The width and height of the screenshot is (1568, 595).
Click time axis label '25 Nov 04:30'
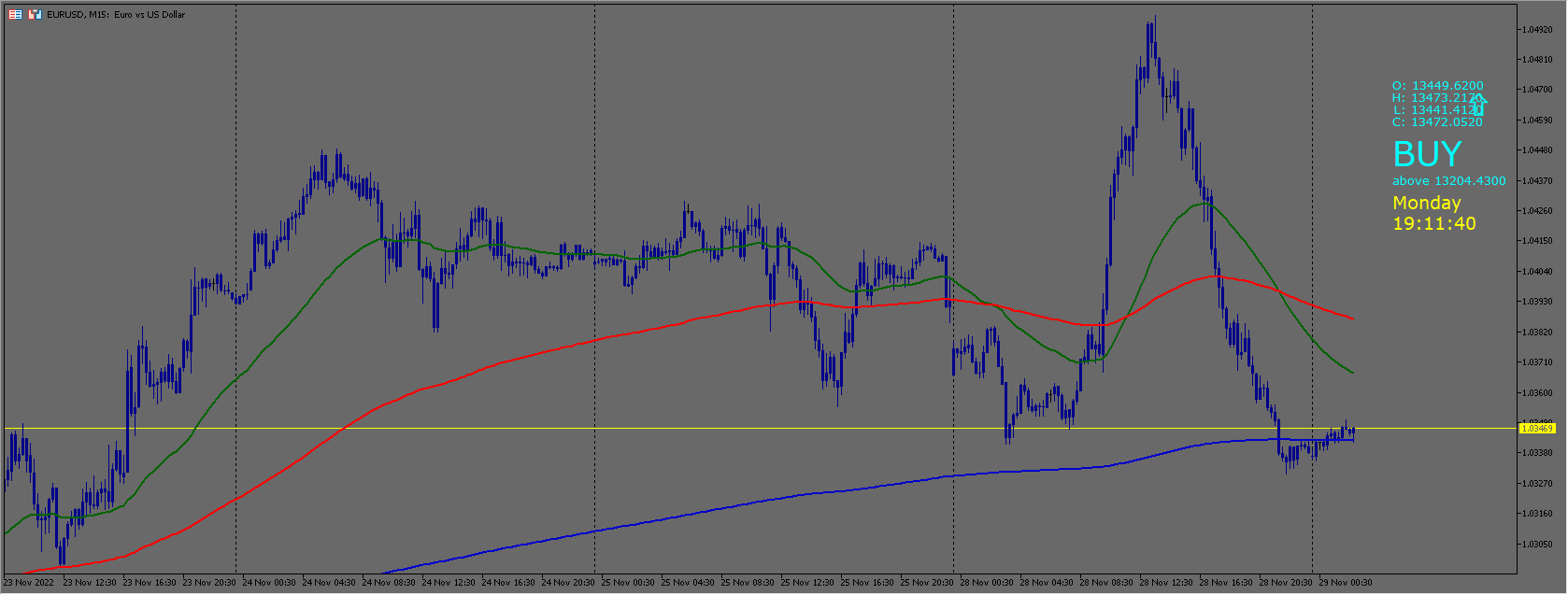coord(688,583)
